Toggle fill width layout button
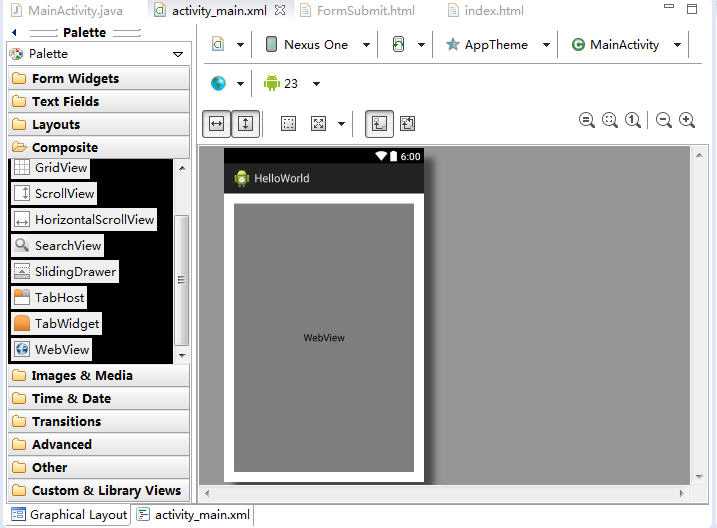The image size is (717, 528). click(216, 123)
